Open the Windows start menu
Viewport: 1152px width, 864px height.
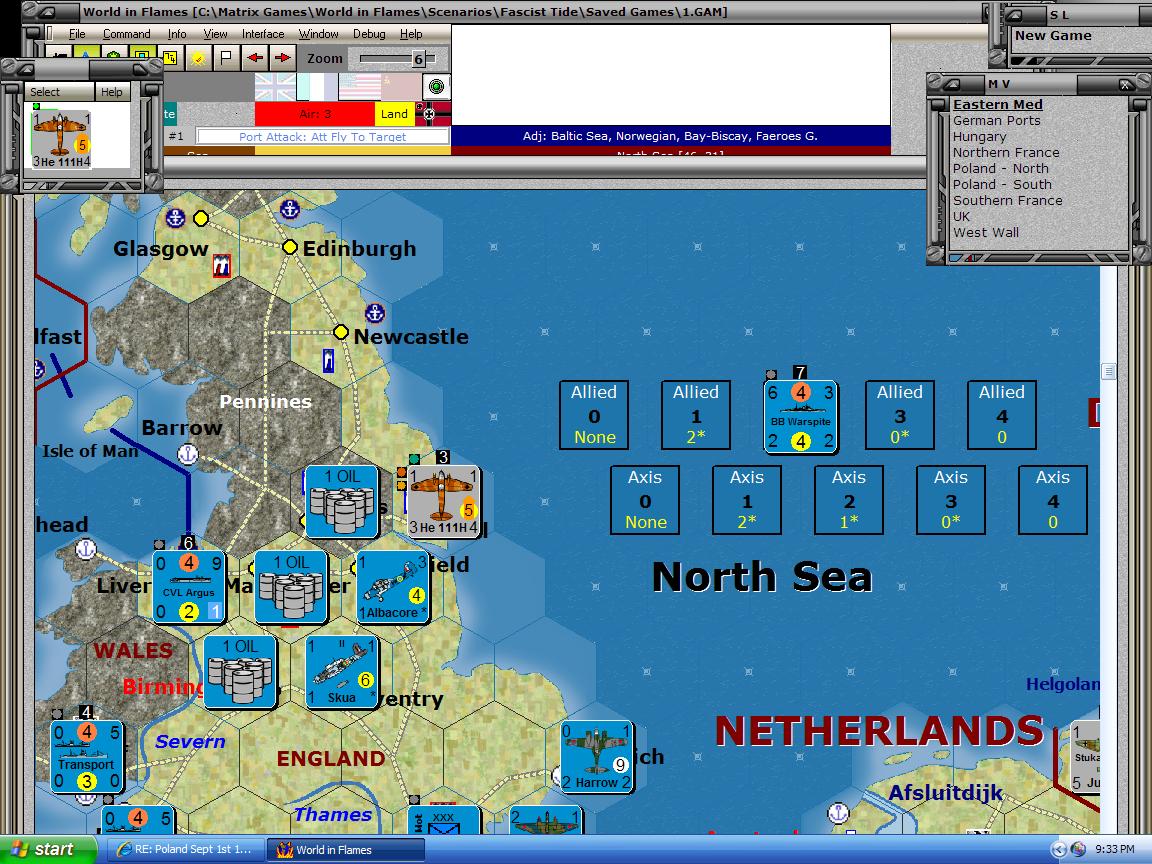(48, 849)
